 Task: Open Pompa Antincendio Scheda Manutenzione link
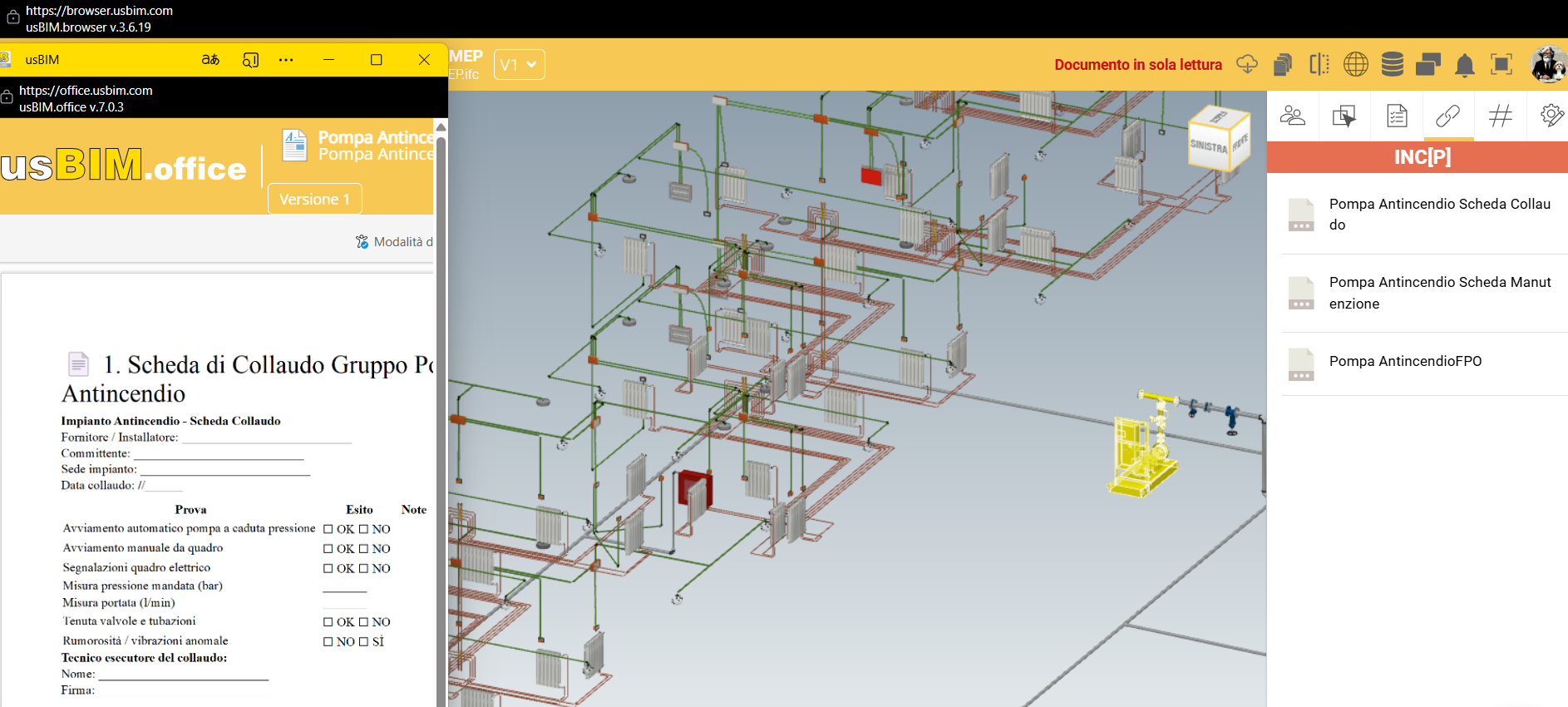[x=1440, y=293]
